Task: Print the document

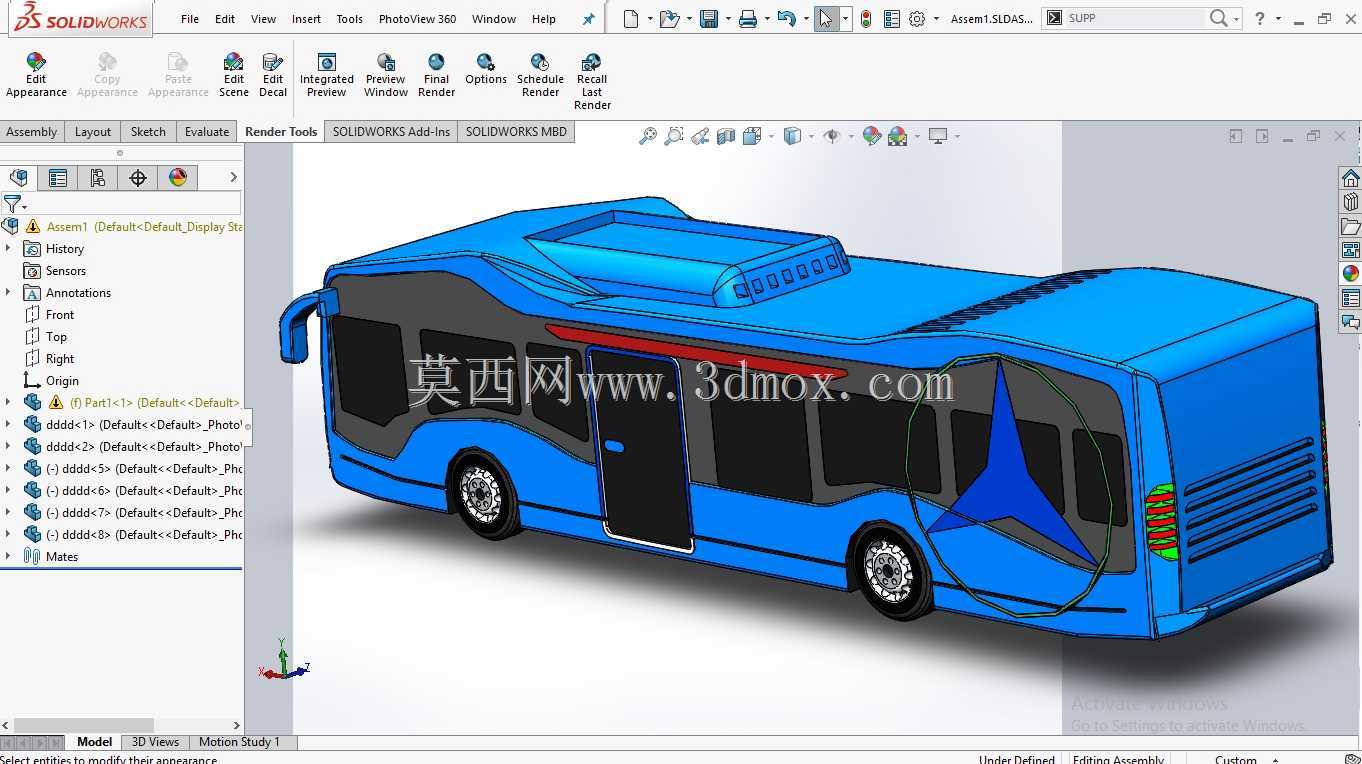Action: tap(747, 18)
